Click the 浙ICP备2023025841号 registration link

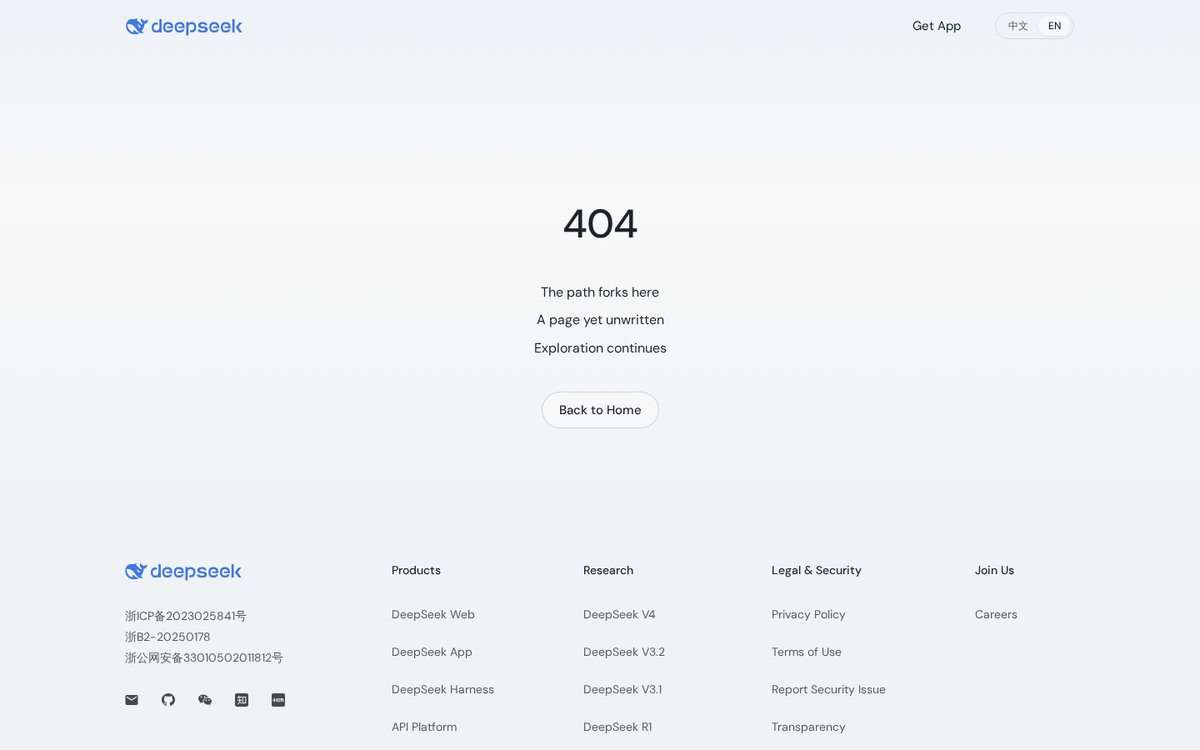(185, 616)
